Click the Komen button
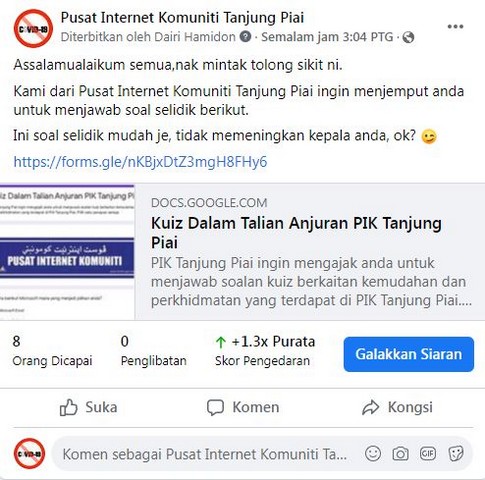The width and height of the screenshot is (485, 480). click(x=243, y=407)
